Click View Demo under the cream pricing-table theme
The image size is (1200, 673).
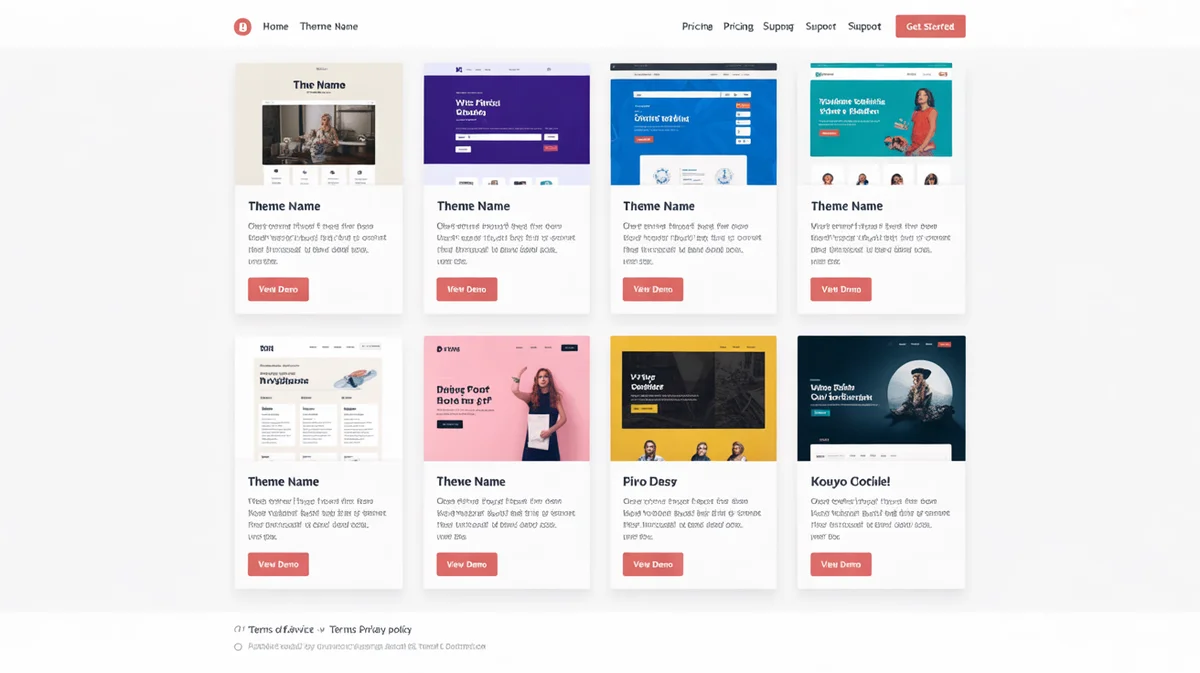[x=278, y=564]
